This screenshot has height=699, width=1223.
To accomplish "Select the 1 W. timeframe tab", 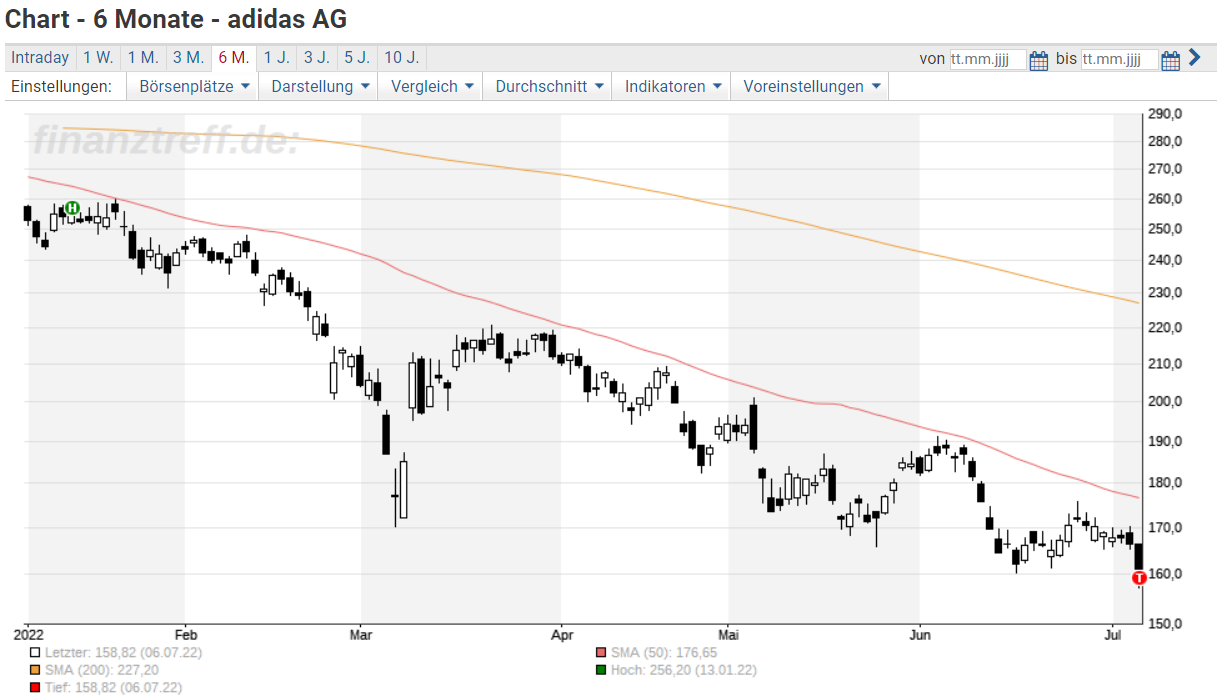I will point(98,58).
